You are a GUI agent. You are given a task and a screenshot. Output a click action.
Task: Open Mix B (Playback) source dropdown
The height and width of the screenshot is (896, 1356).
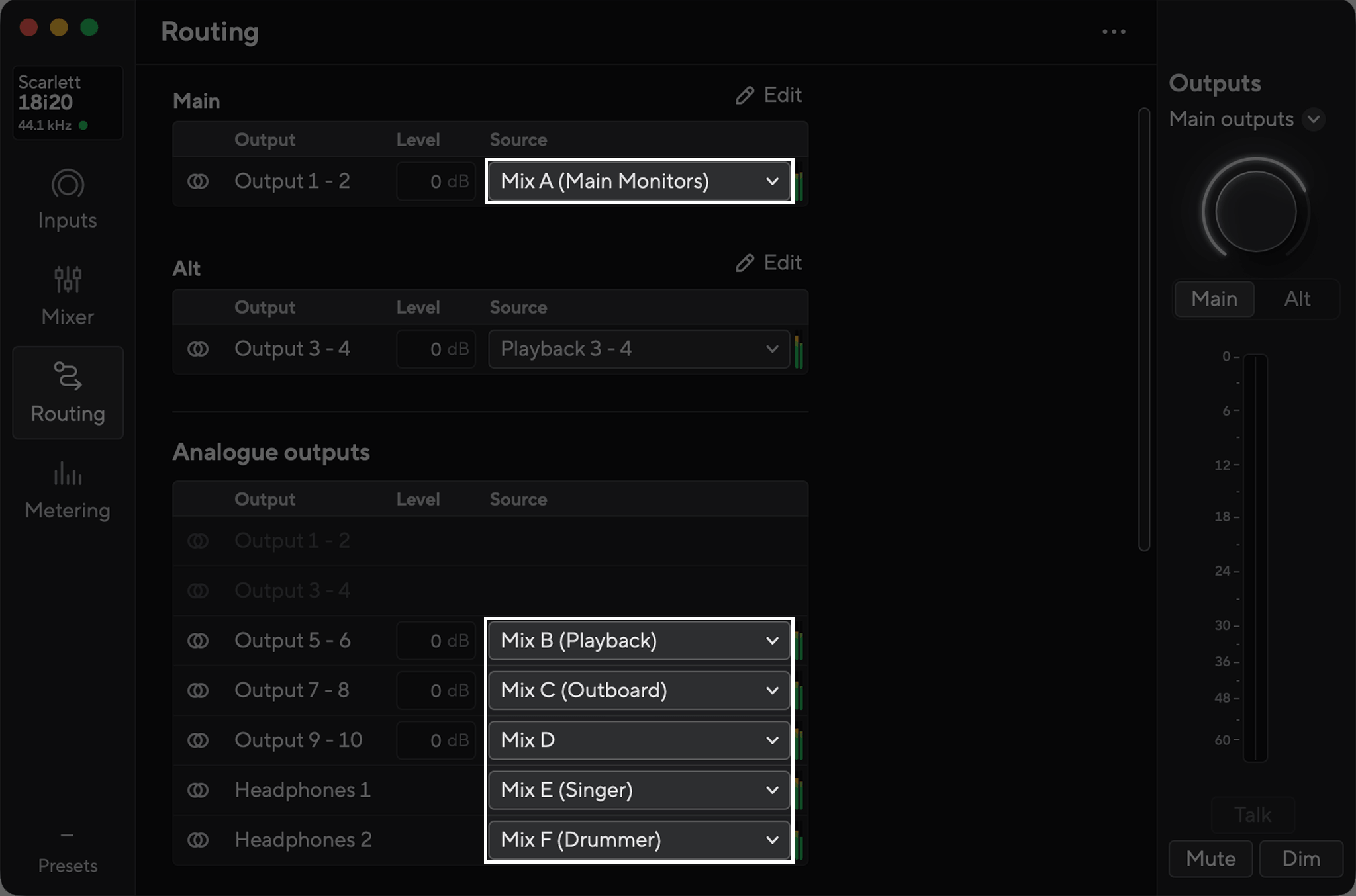639,641
